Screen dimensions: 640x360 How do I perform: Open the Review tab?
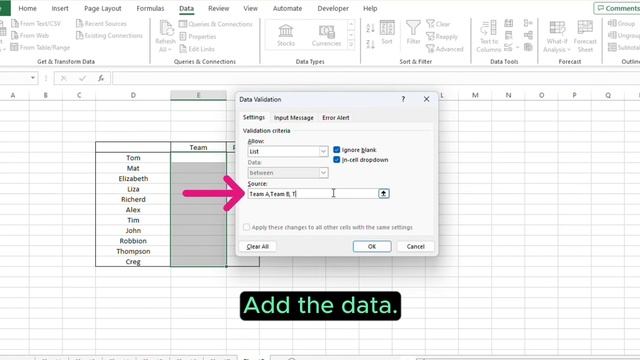(218, 8)
